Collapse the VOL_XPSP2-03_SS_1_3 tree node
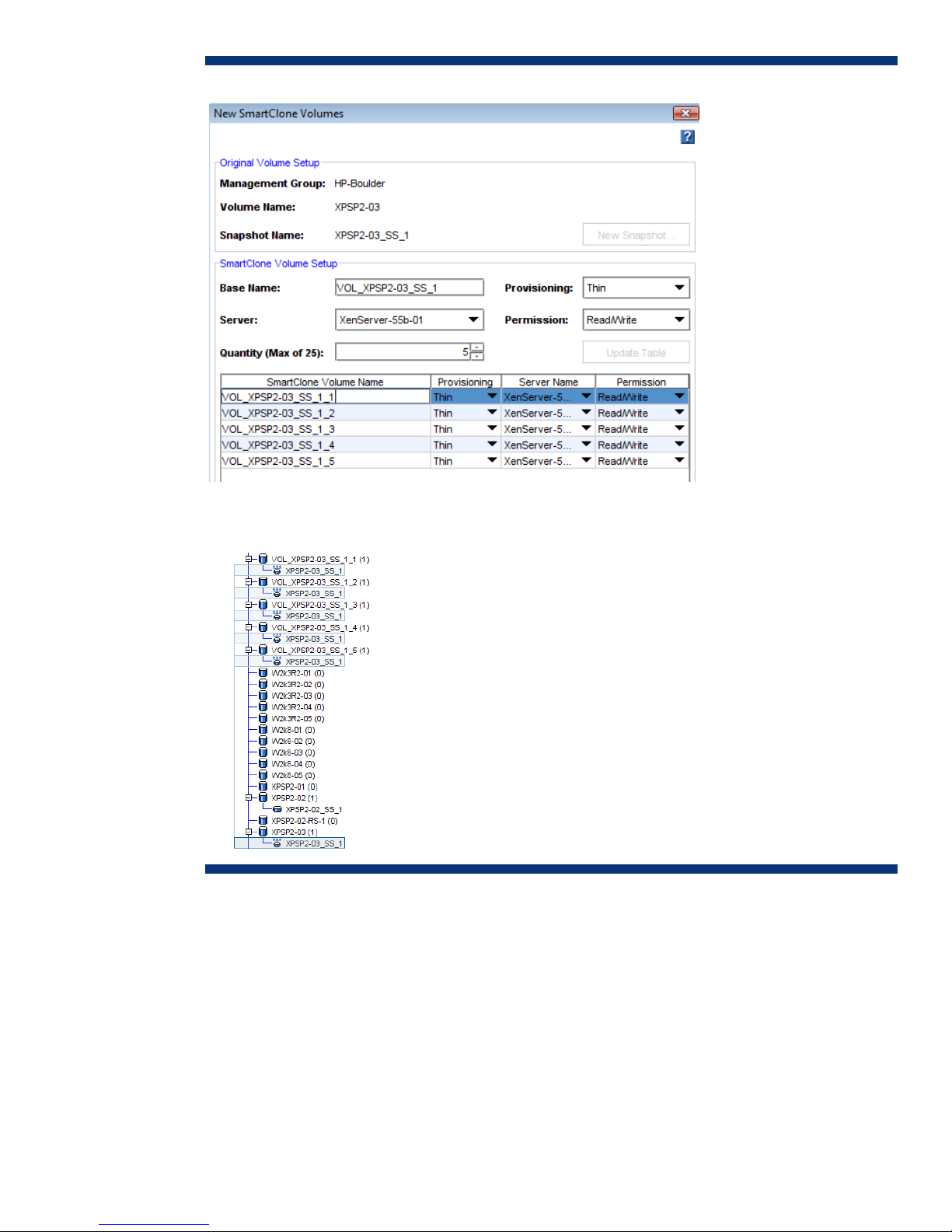This screenshot has height=1232, width=952. pyautogui.click(x=249, y=604)
